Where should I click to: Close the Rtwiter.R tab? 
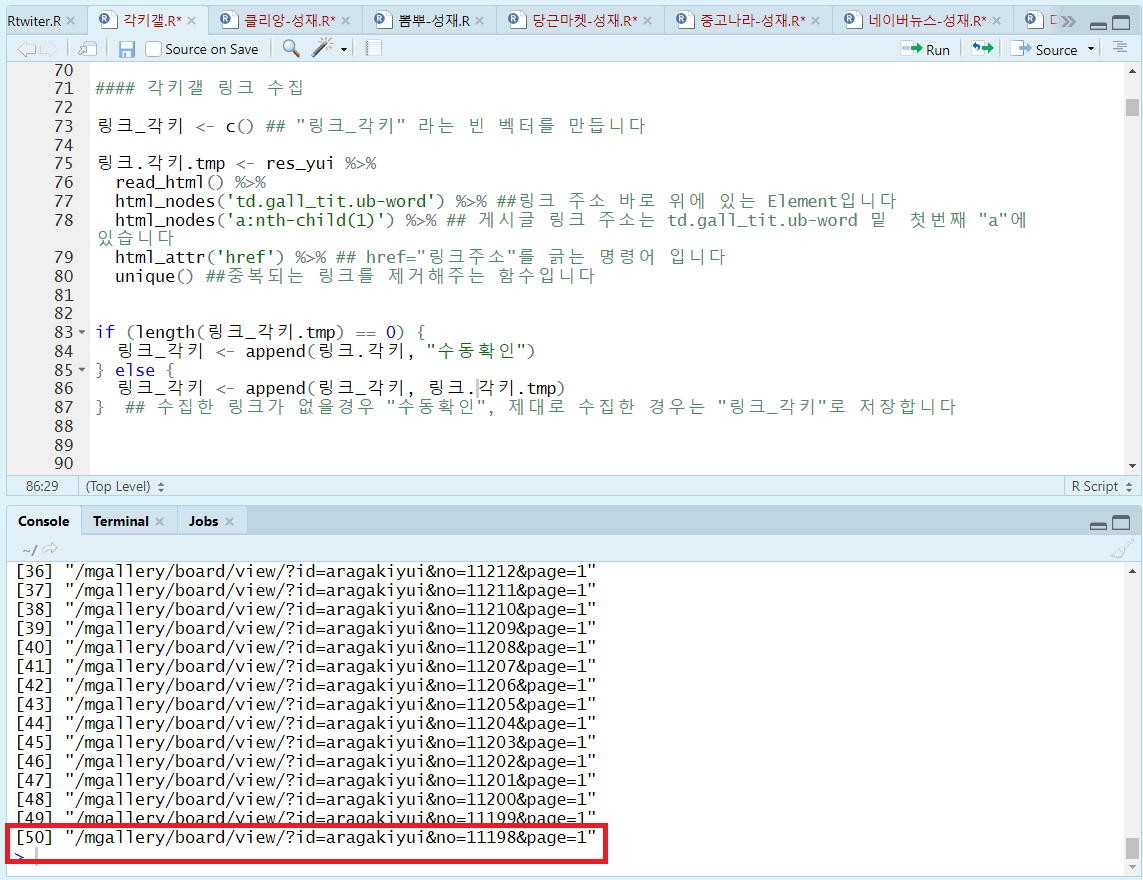[71, 21]
